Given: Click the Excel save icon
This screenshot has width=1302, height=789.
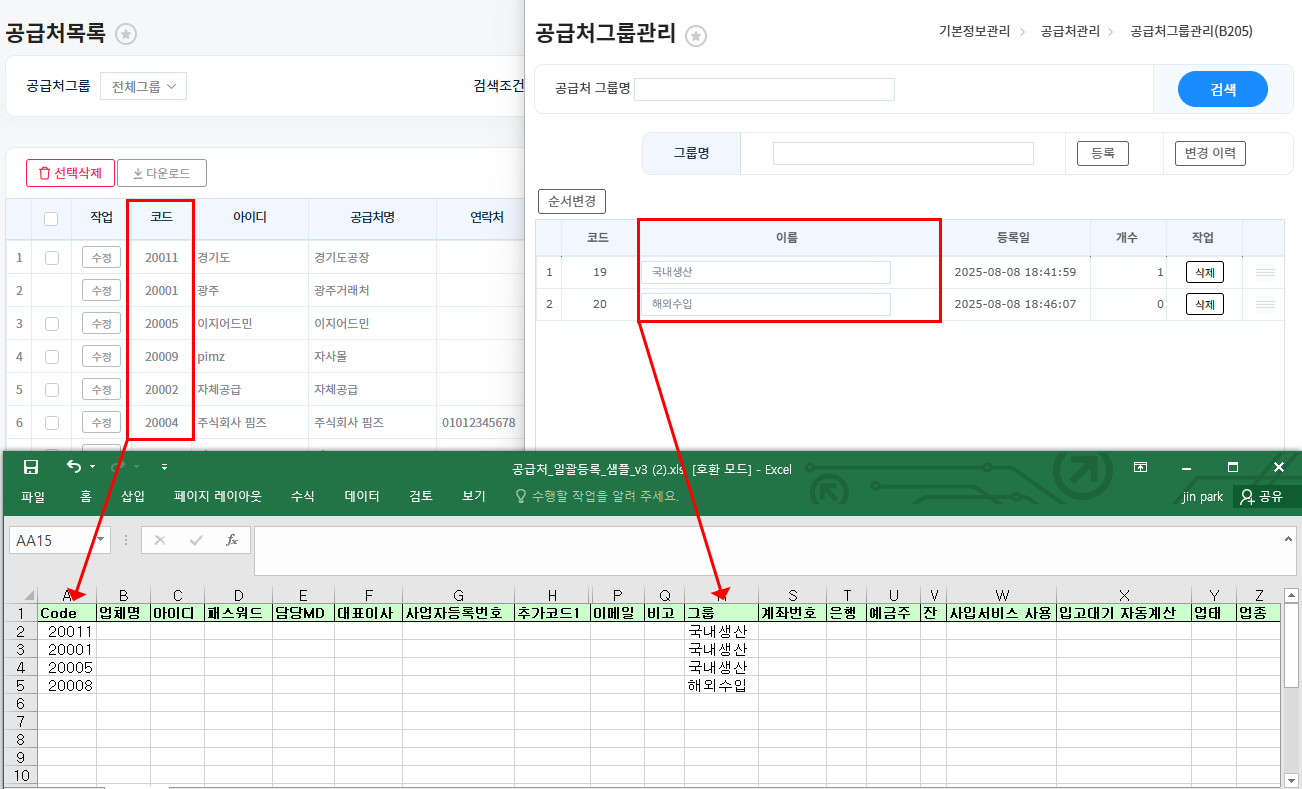Looking at the screenshot, I should (x=31, y=467).
